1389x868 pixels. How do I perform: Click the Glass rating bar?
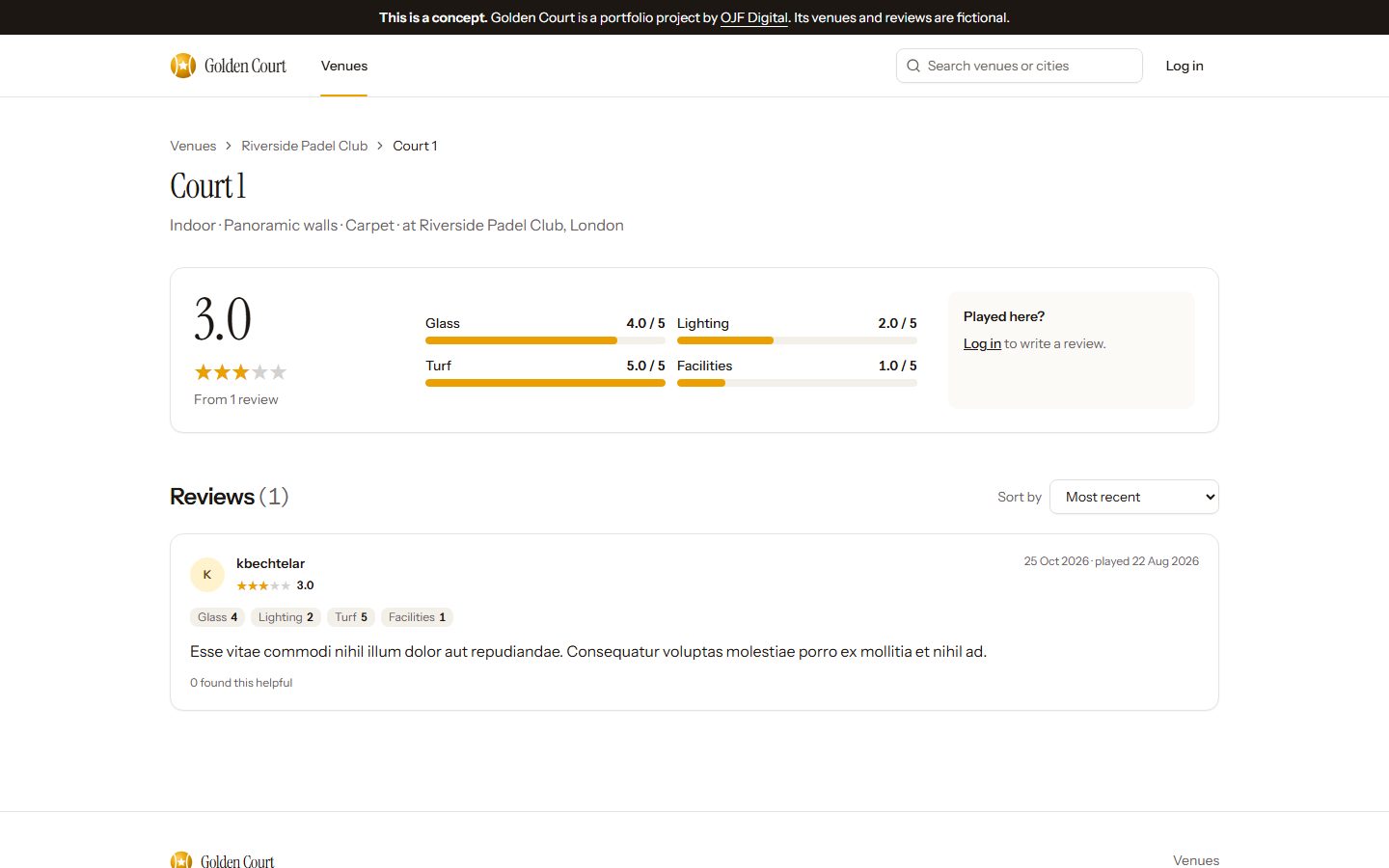(x=545, y=340)
